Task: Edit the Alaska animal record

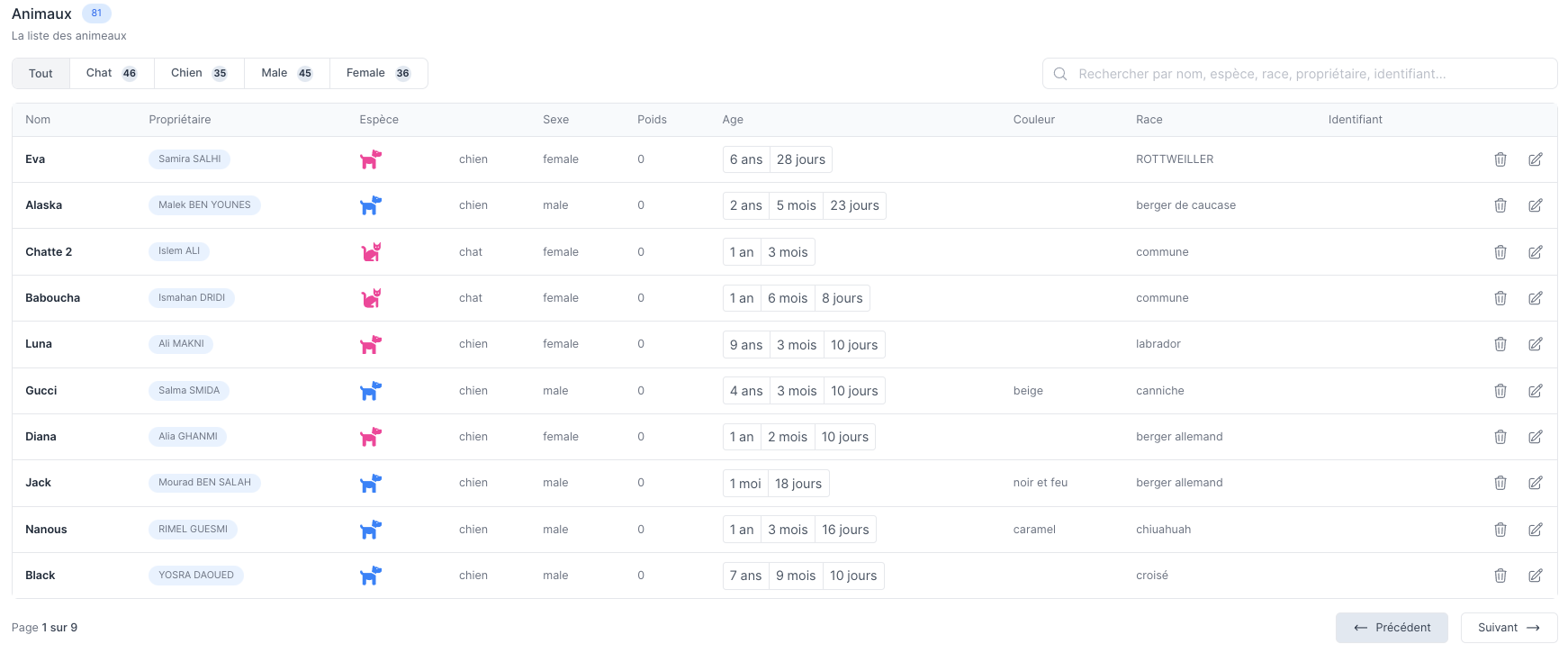Action: (1535, 205)
